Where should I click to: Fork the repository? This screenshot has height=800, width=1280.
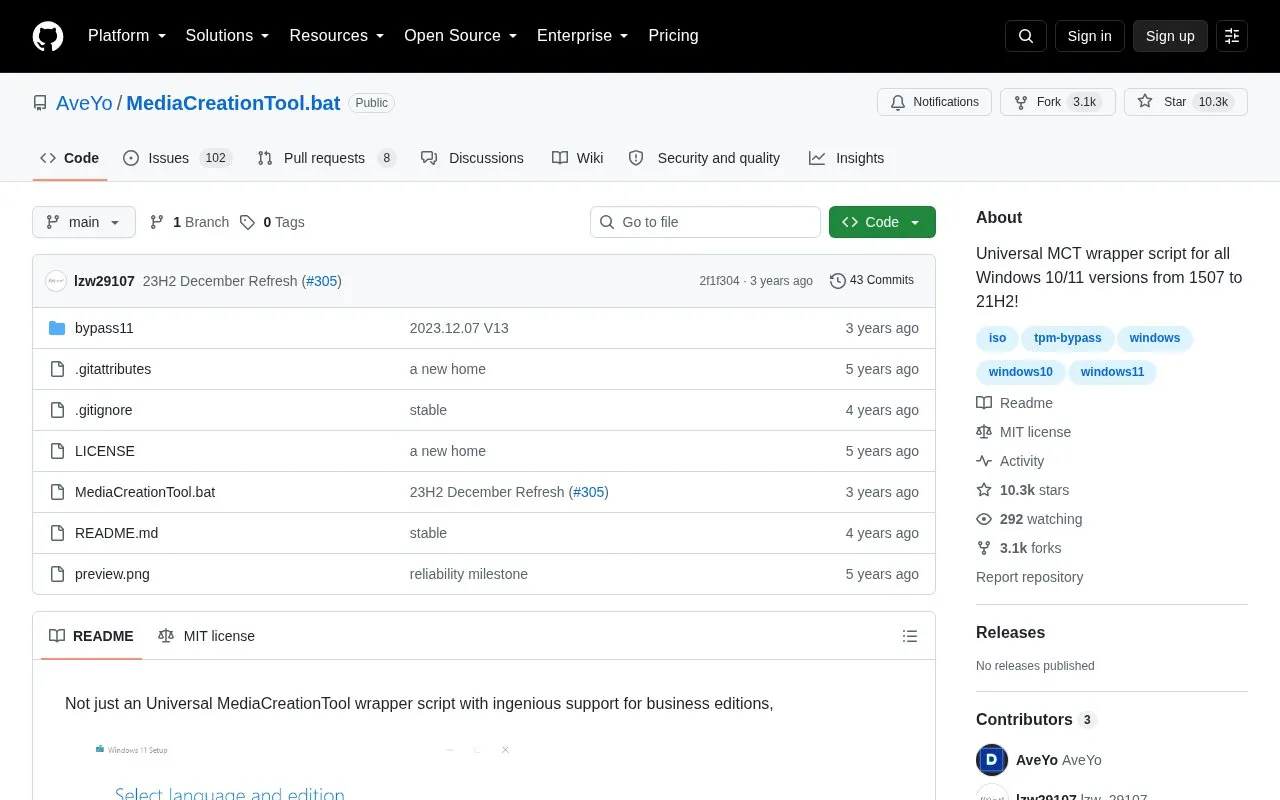[x=1058, y=102]
